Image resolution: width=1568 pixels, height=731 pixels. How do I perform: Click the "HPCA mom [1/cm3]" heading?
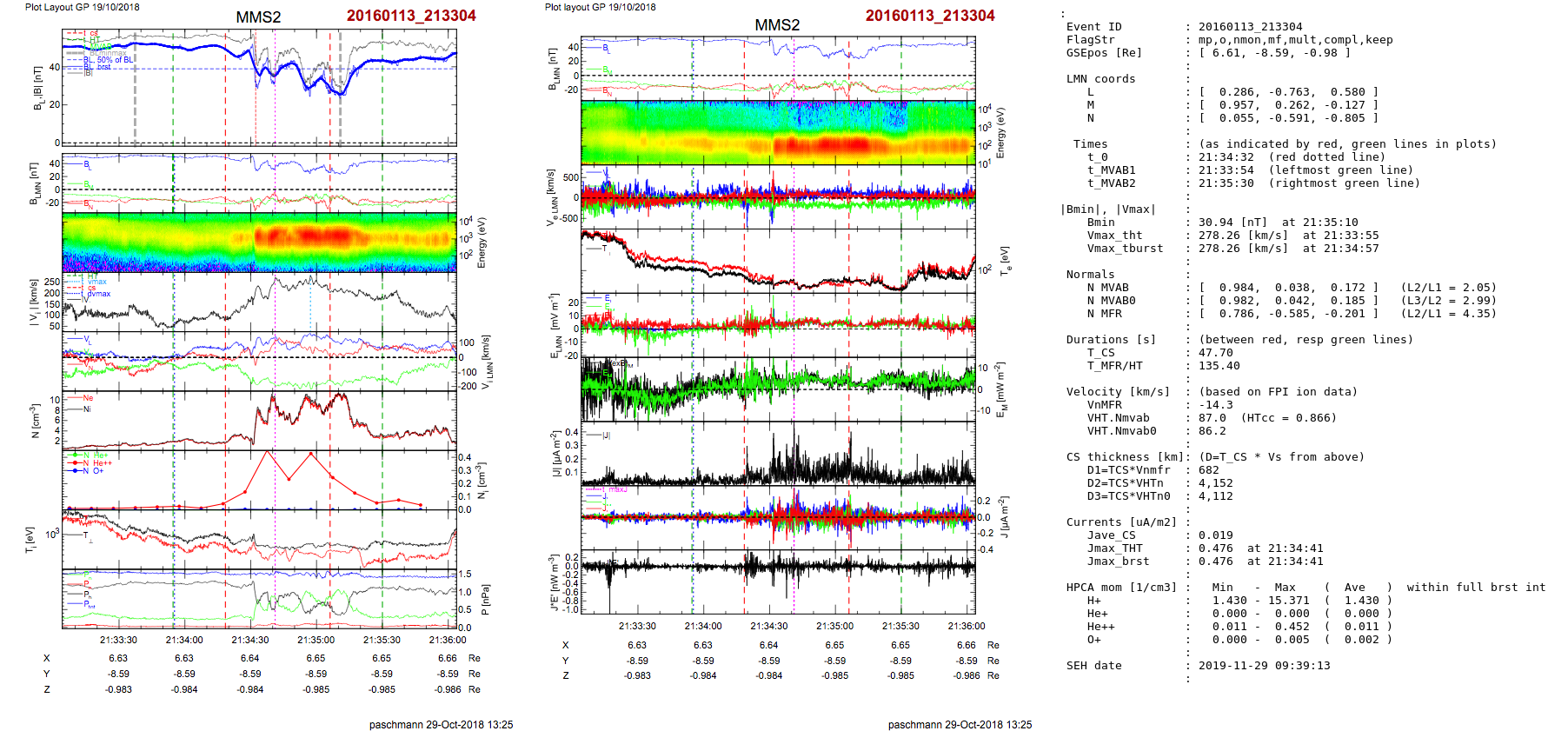click(1121, 588)
